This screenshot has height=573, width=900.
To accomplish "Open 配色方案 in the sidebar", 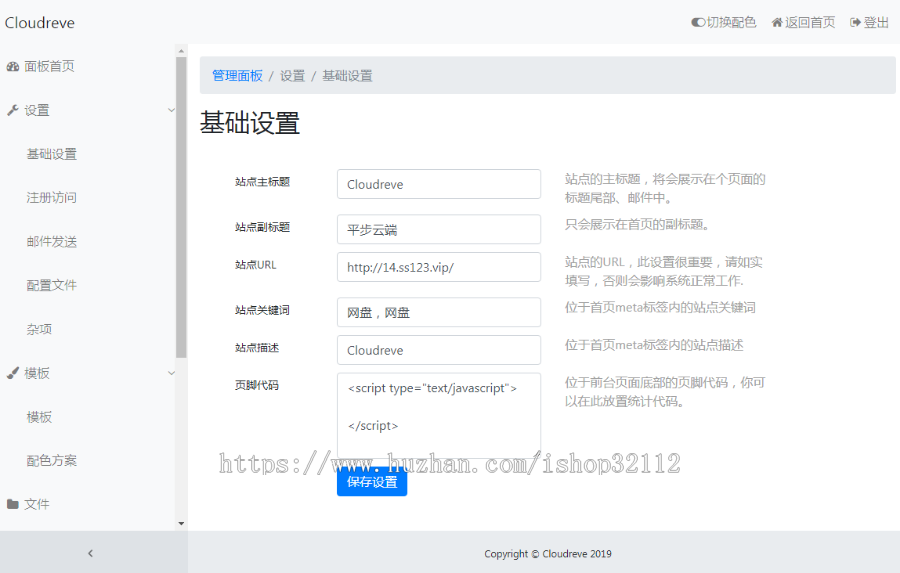I will [x=52, y=460].
